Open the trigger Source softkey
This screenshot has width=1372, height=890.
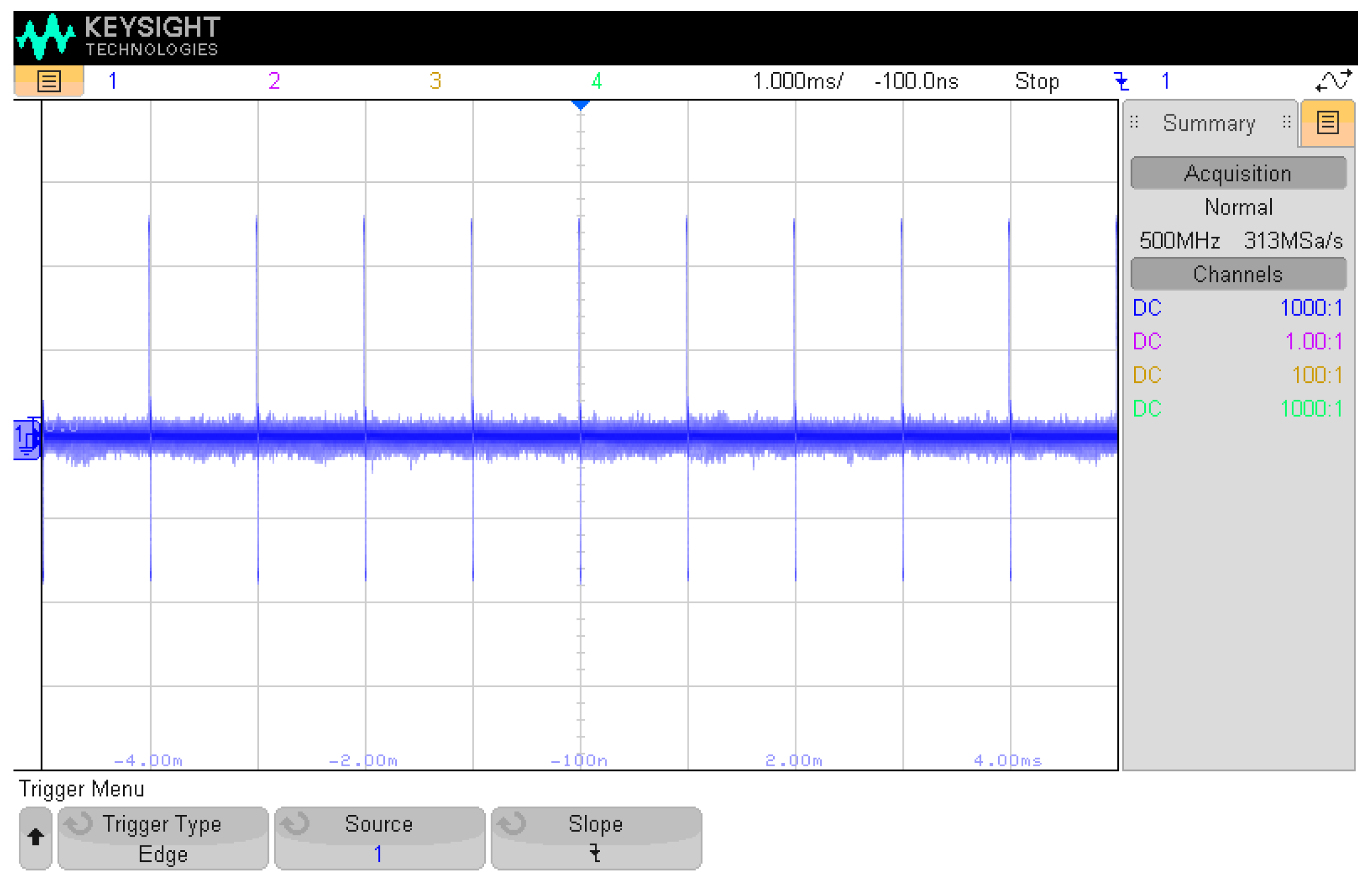point(379,838)
